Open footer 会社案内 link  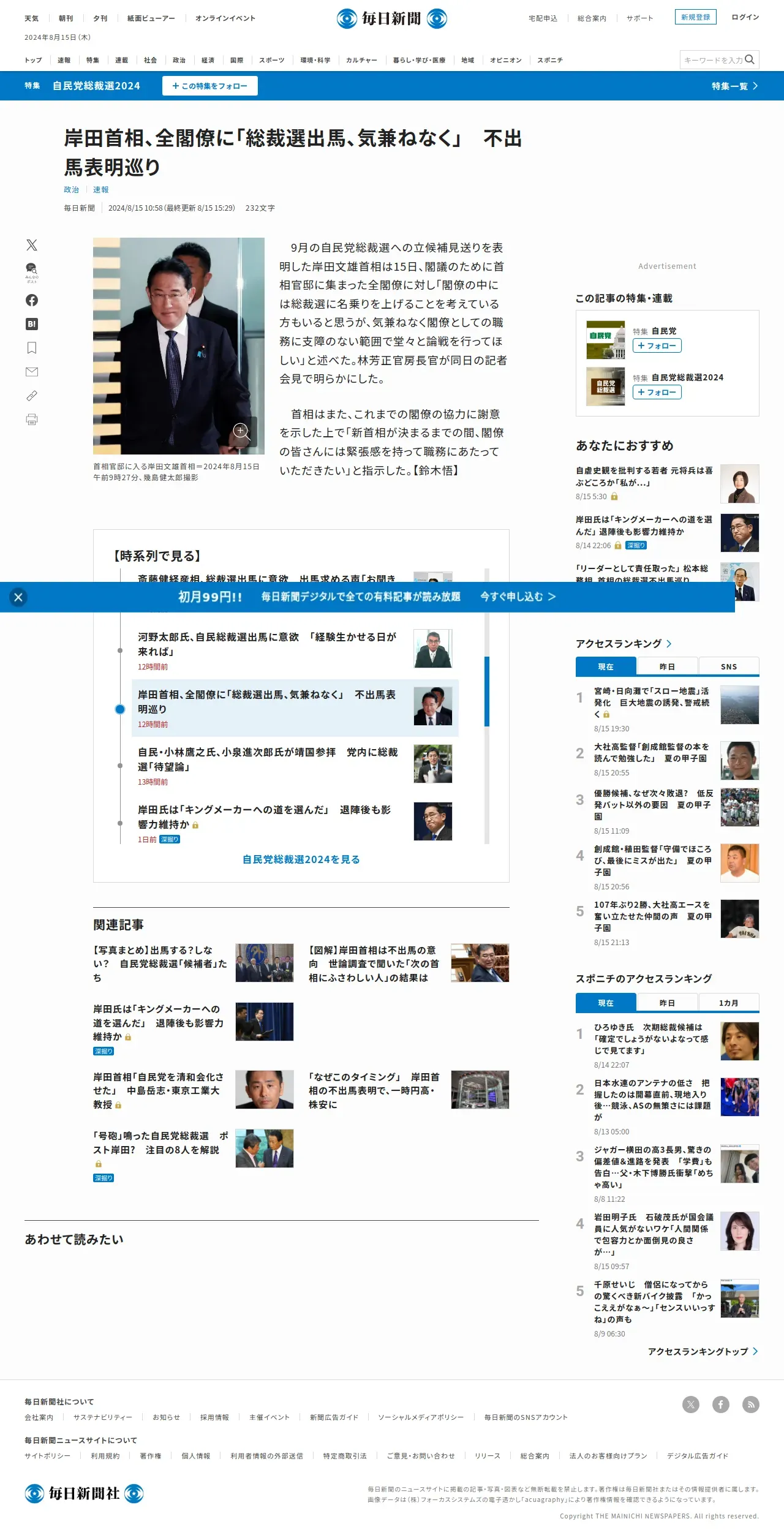39,1417
